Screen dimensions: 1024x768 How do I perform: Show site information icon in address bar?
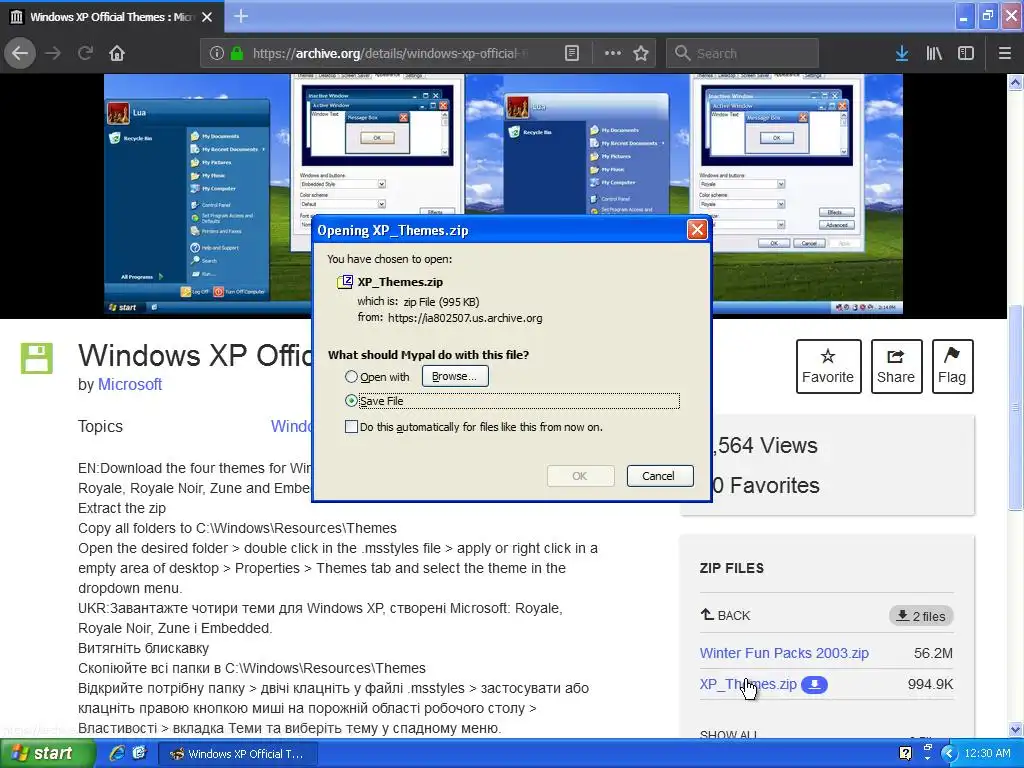coord(216,53)
